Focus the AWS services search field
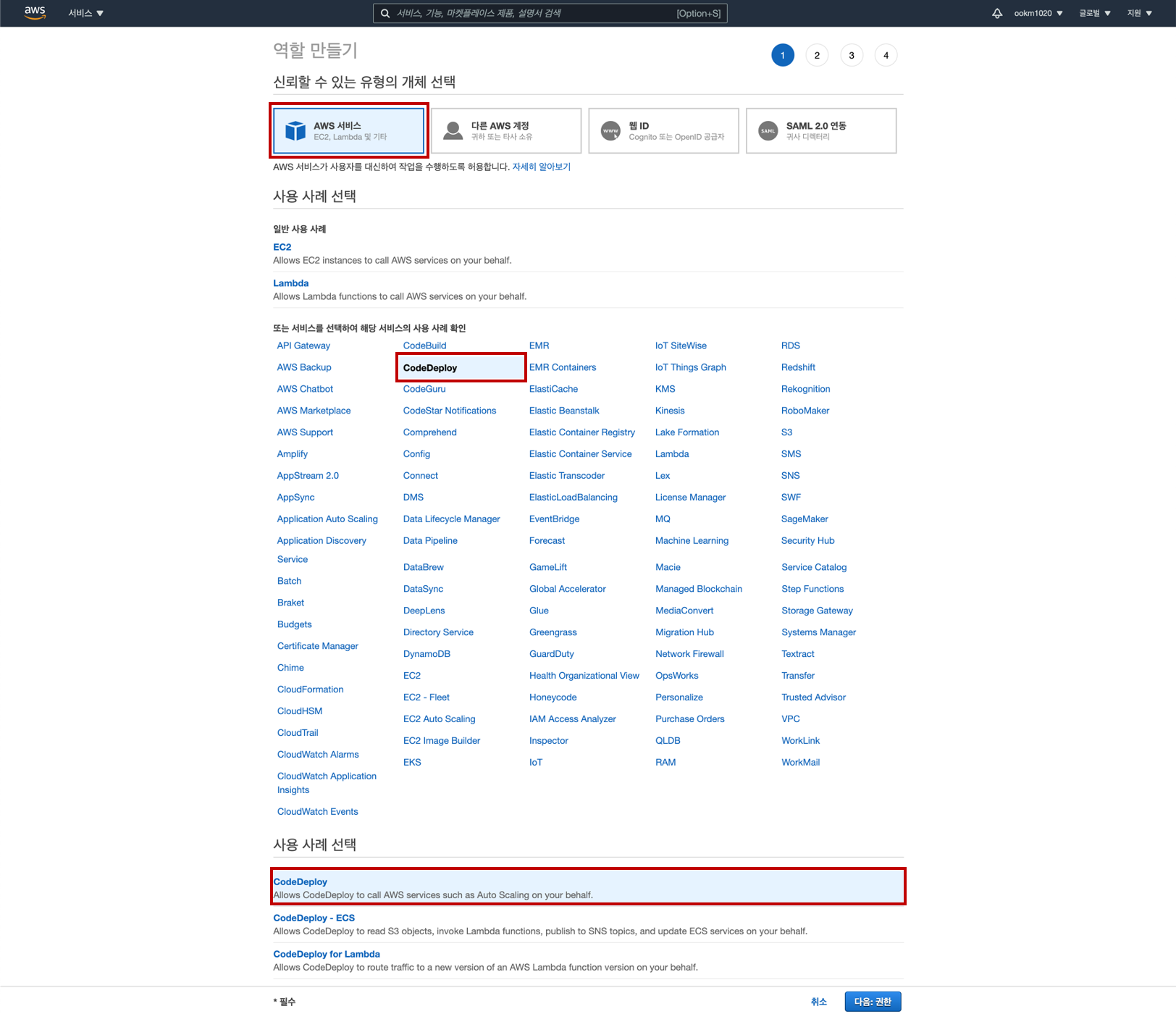Image resolution: width=1176 pixels, height=1014 pixels. pos(550,13)
